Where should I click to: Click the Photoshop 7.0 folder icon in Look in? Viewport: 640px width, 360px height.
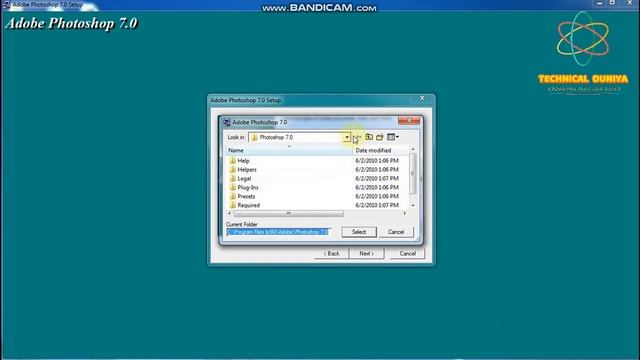tap(254, 138)
